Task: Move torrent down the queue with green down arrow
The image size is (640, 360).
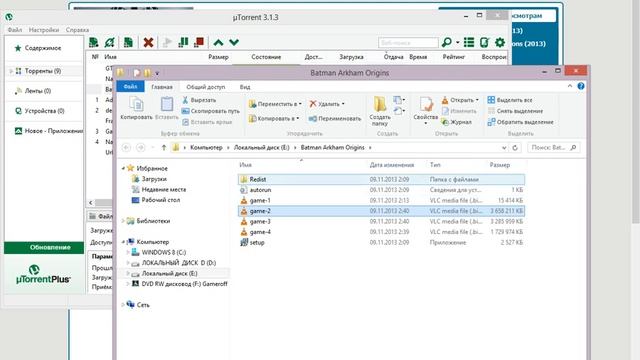Action: pos(234,42)
